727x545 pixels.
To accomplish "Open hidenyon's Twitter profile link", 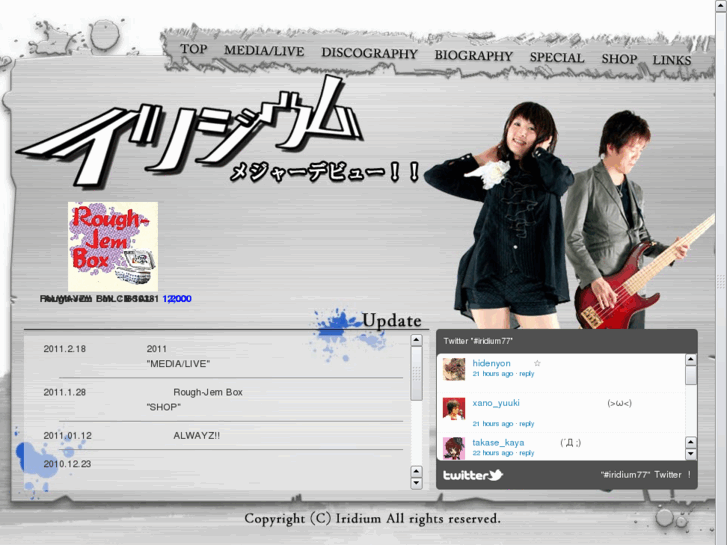I will (x=491, y=363).
